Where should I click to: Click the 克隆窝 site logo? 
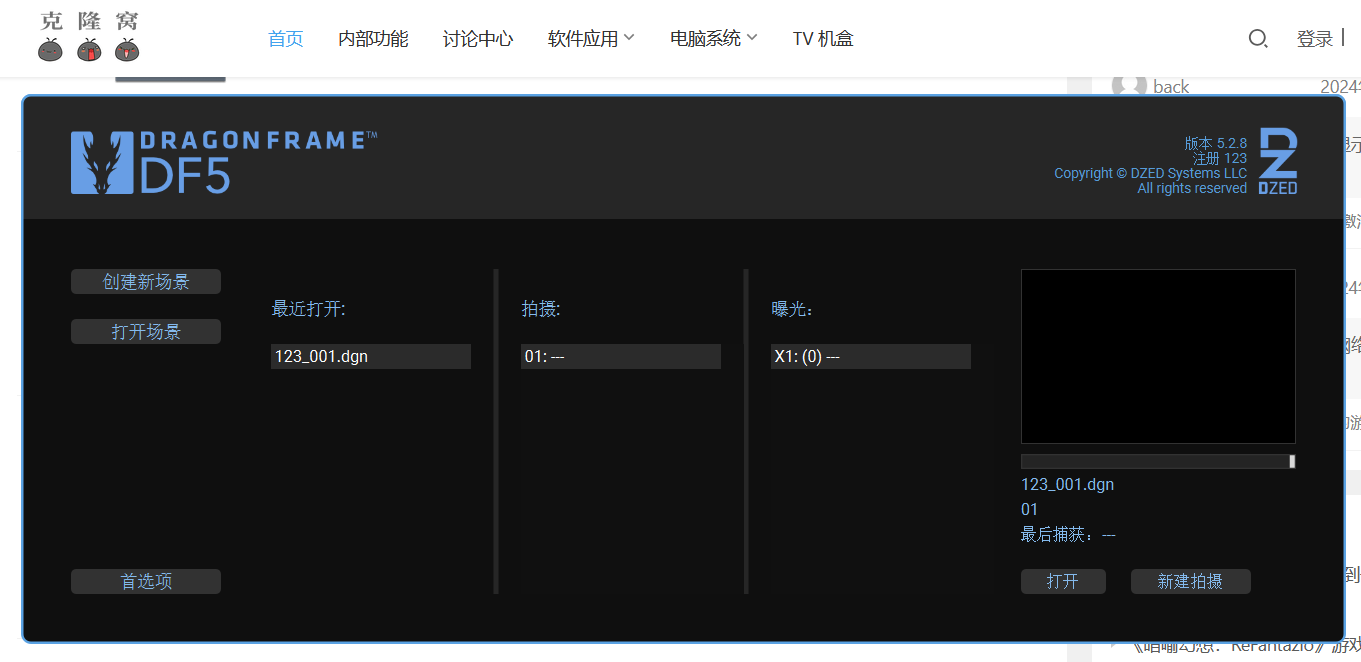click(x=89, y=36)
